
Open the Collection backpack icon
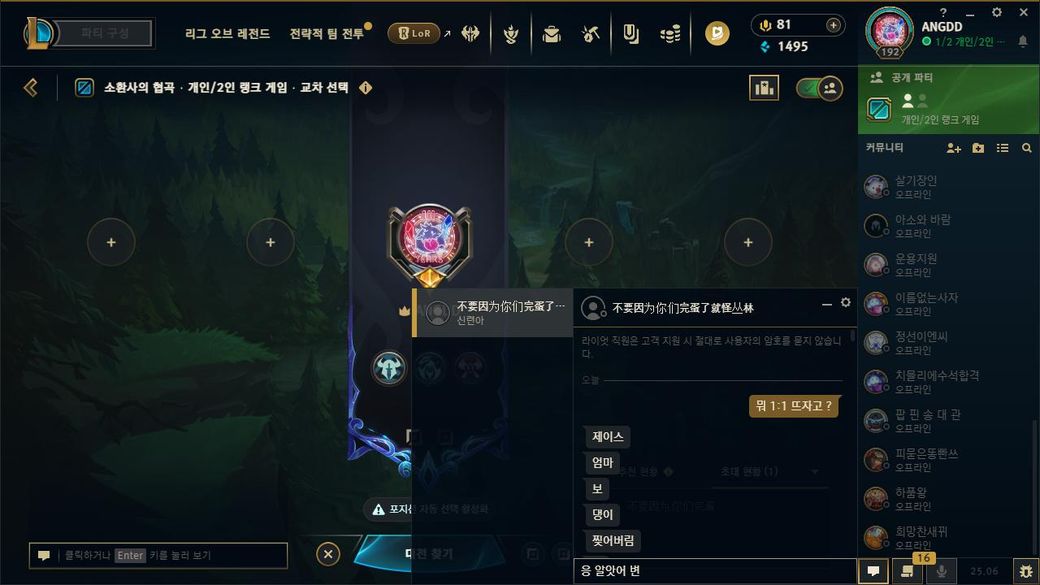click(551, 33)
